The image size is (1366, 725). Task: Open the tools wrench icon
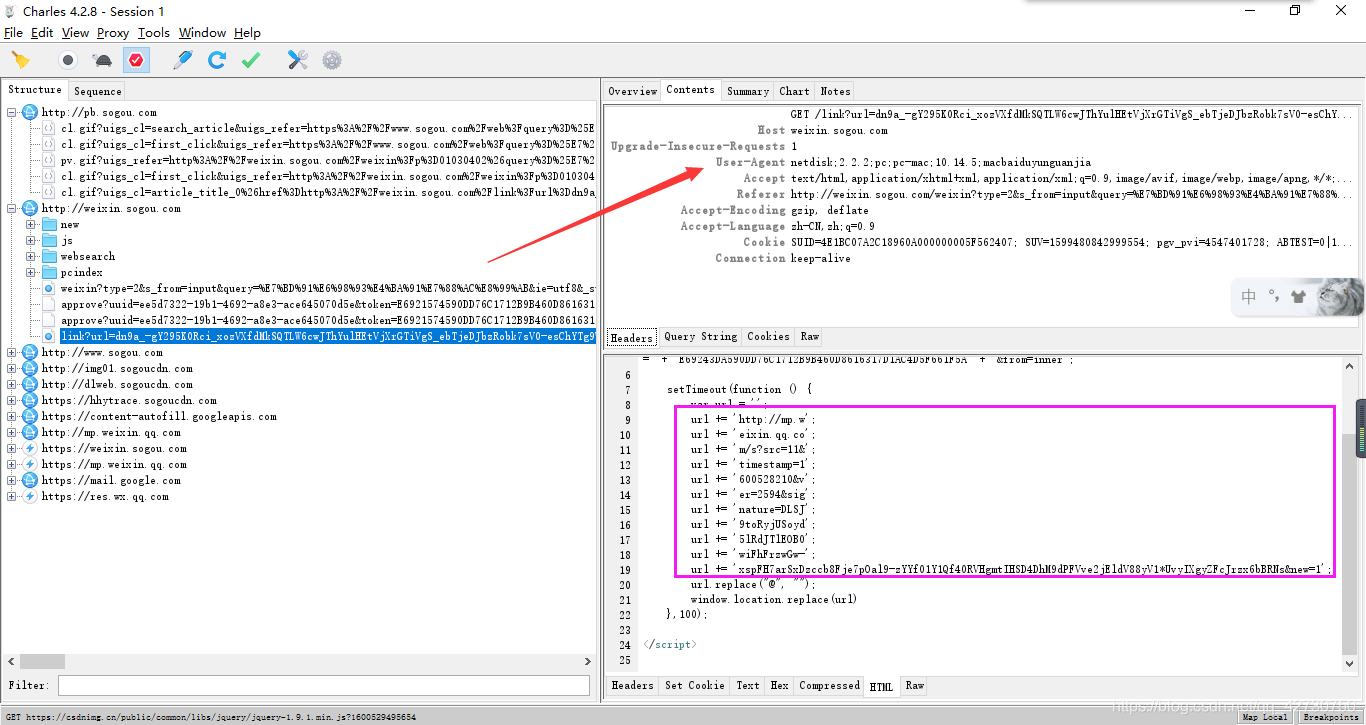297,60
